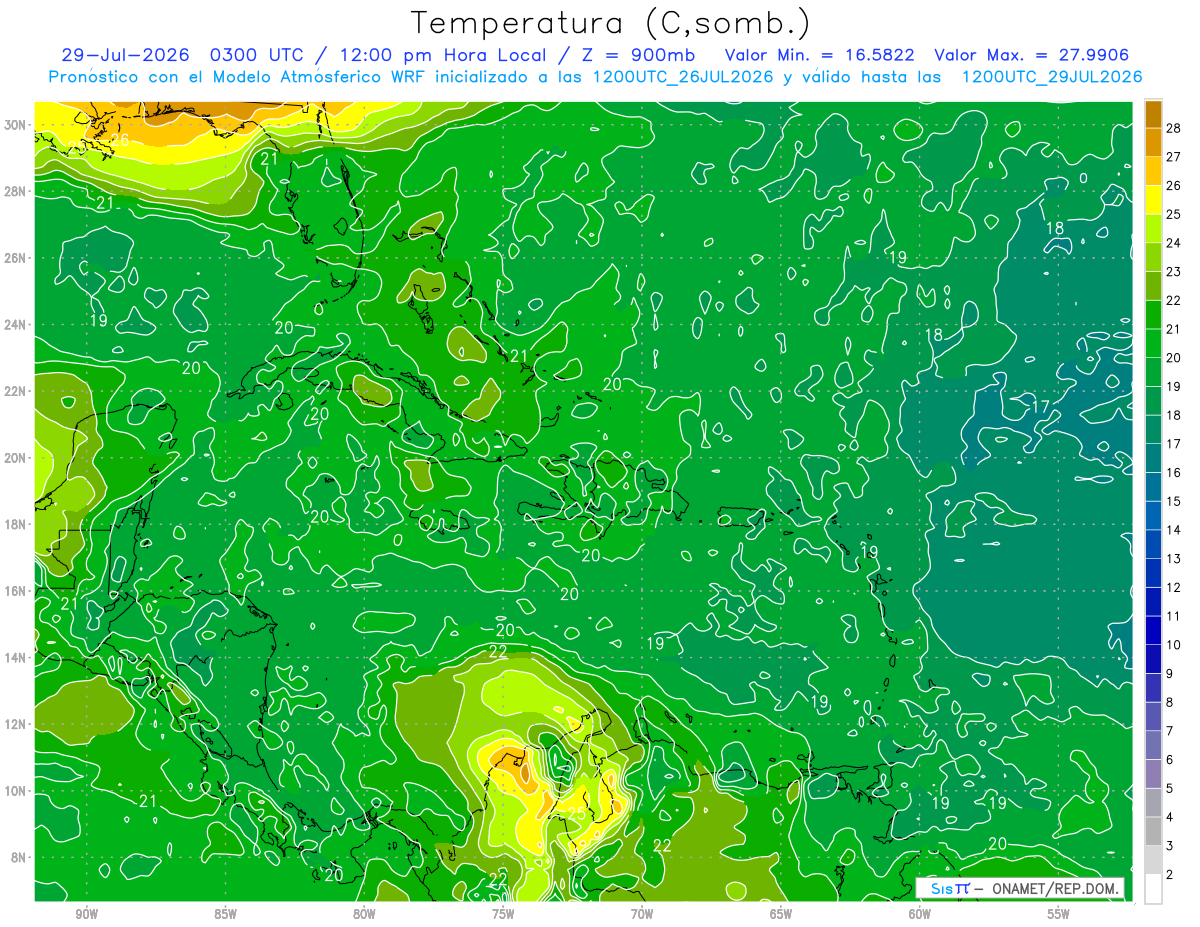Click the "60W" longitude axis label
This screenshot has height=927, width=1200.
[920, 914]
